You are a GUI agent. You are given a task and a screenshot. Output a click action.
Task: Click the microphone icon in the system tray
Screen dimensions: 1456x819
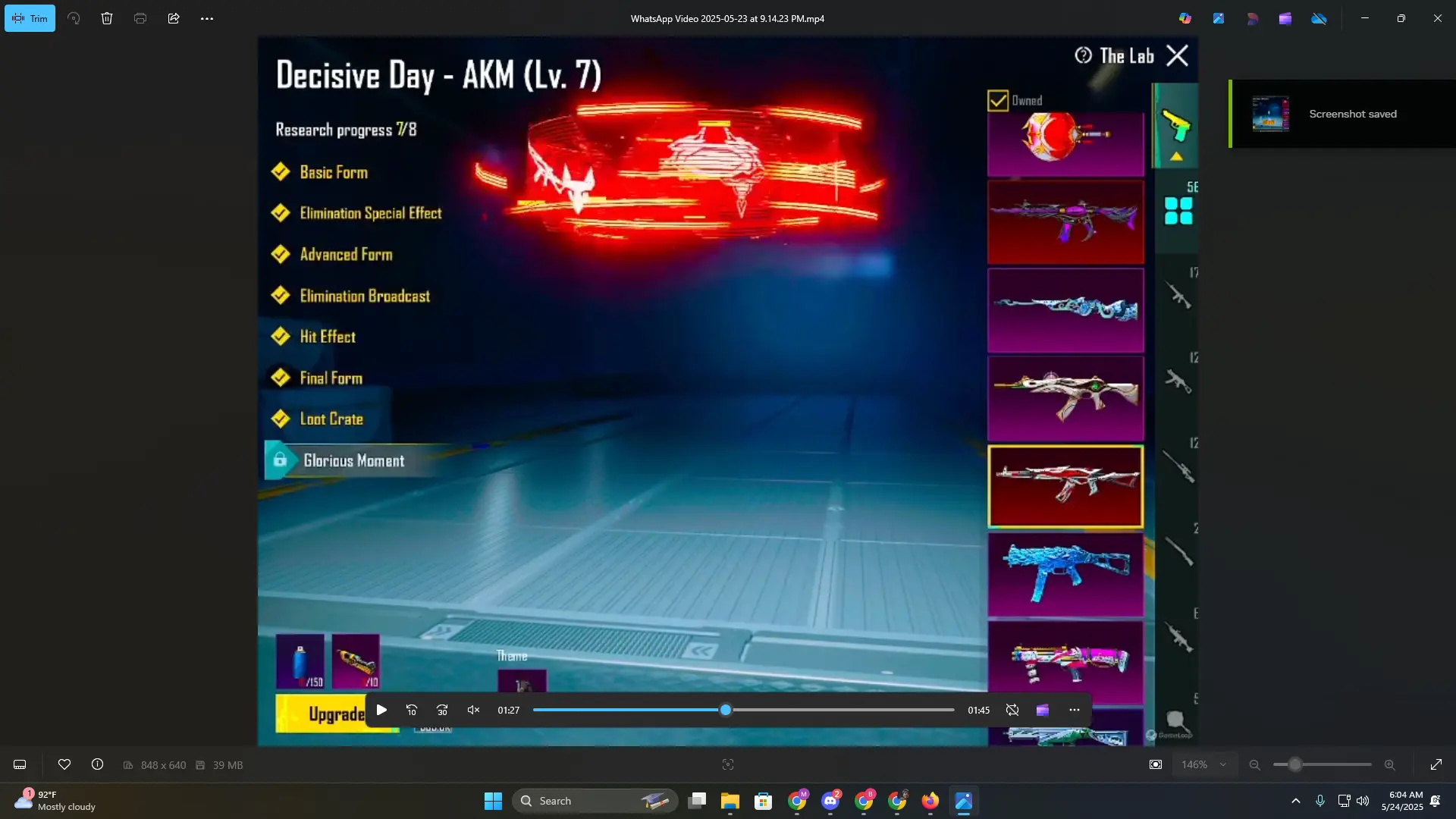(1320, 801)
